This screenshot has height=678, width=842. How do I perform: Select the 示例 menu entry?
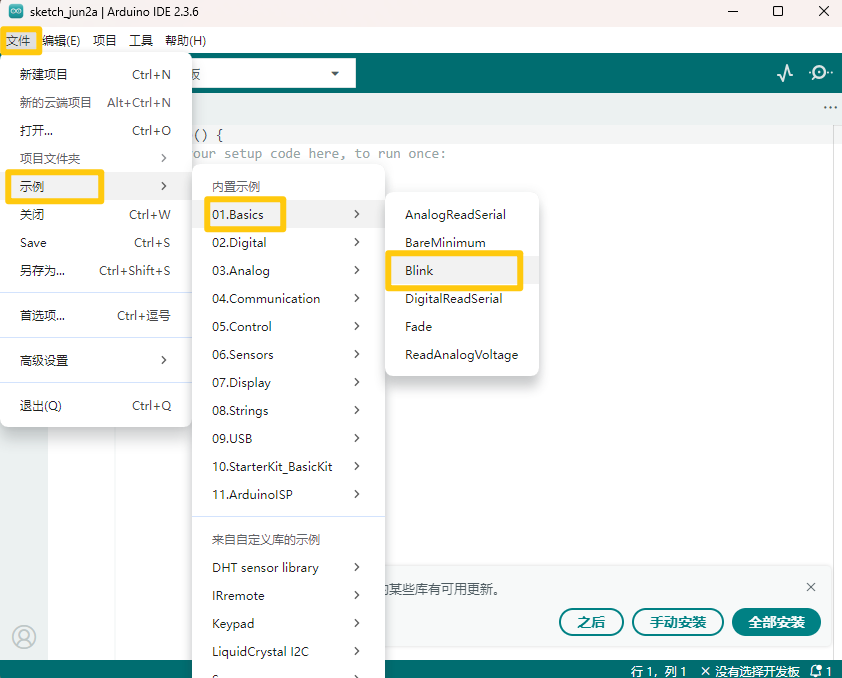[x=96, y=186]
